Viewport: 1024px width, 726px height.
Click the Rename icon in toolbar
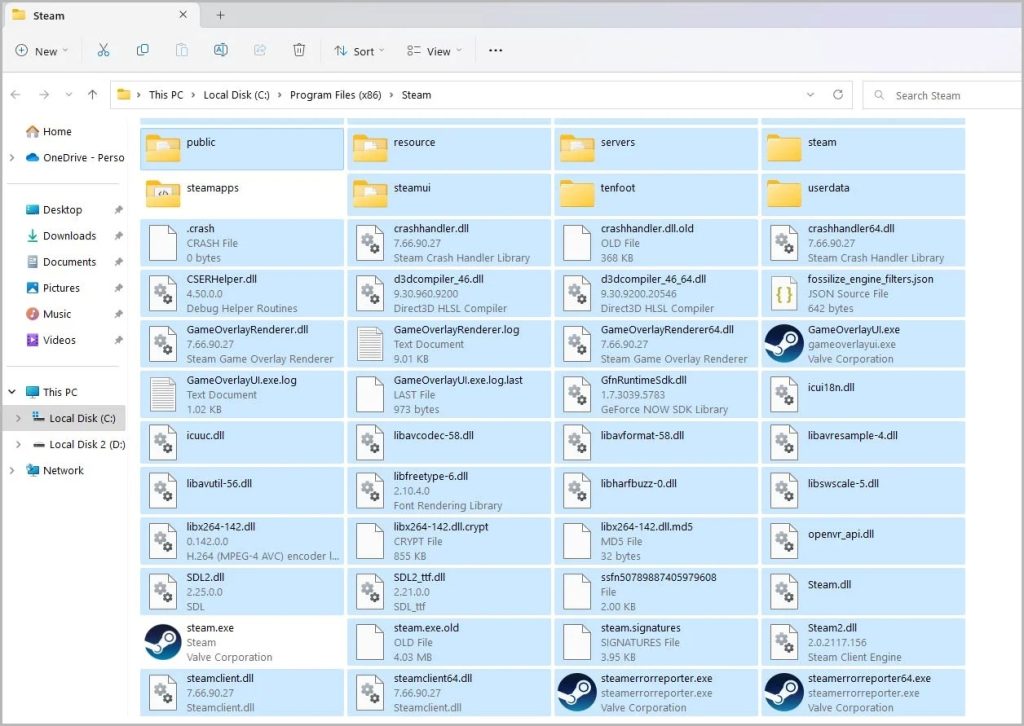[220, 51]
